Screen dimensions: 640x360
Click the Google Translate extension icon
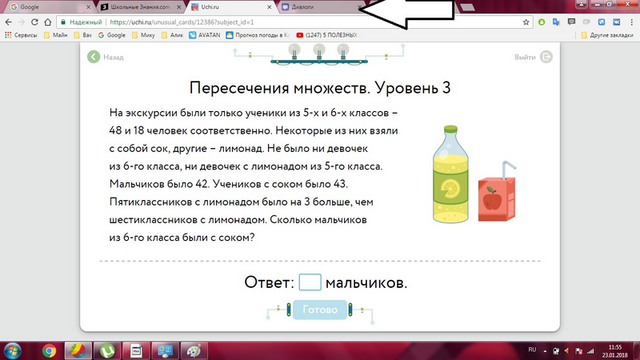point(556,22)
